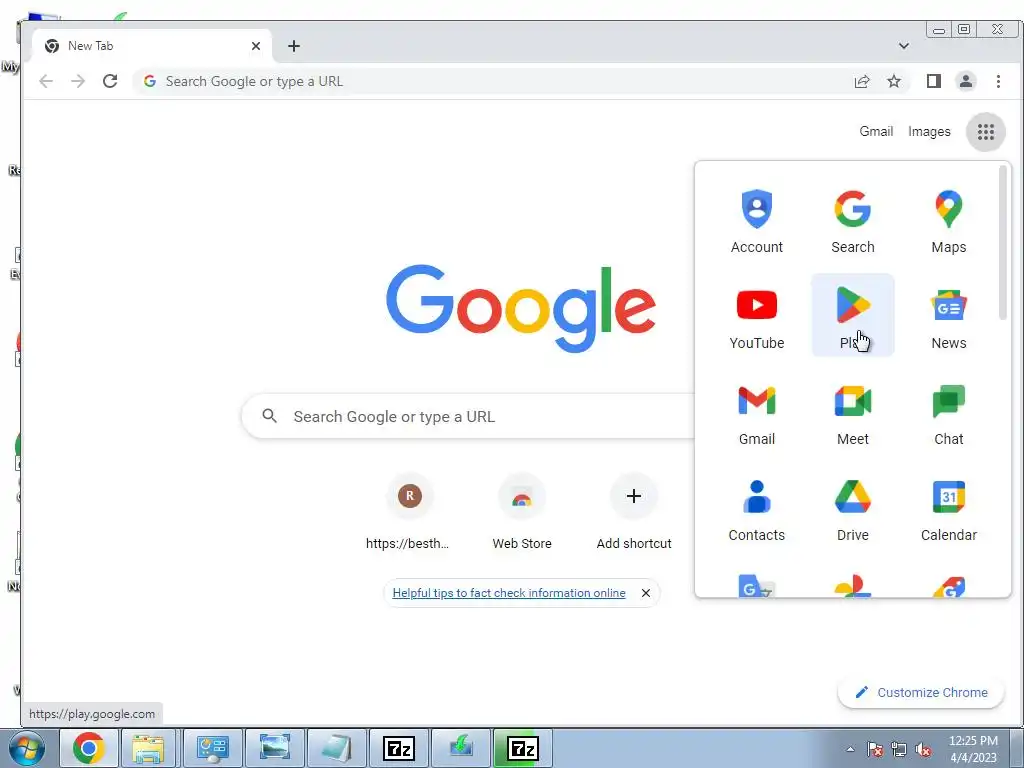Open Google Contacts app
Viewport: 1024px width, 768px height.
point(756,508)
